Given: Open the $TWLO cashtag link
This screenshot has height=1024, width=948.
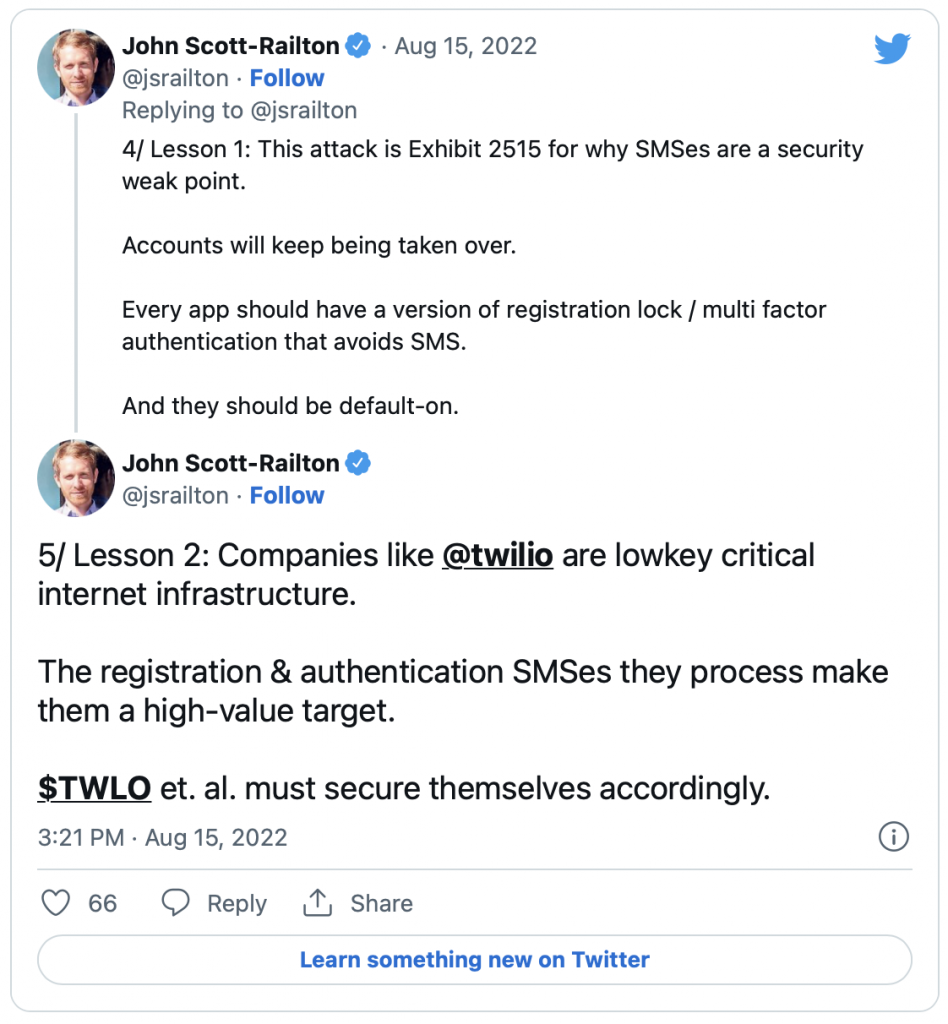Looking at the screenshot, I should [95, 788].
